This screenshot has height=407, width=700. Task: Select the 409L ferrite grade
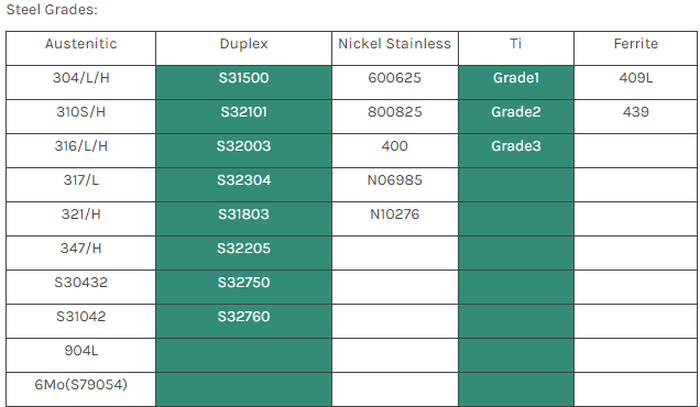click(x=635, y=78)
